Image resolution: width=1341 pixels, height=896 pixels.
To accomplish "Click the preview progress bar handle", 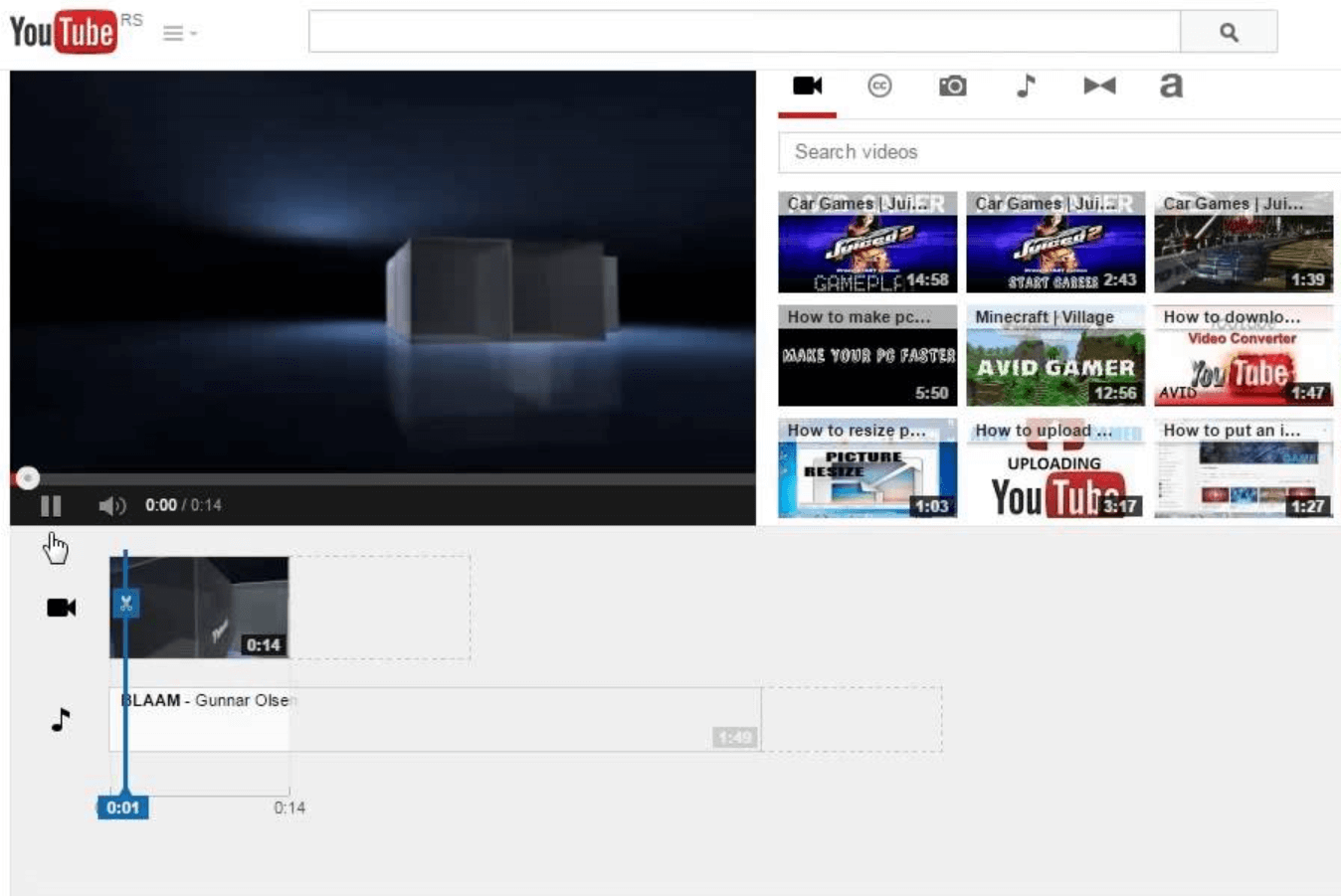I will 28,478.
